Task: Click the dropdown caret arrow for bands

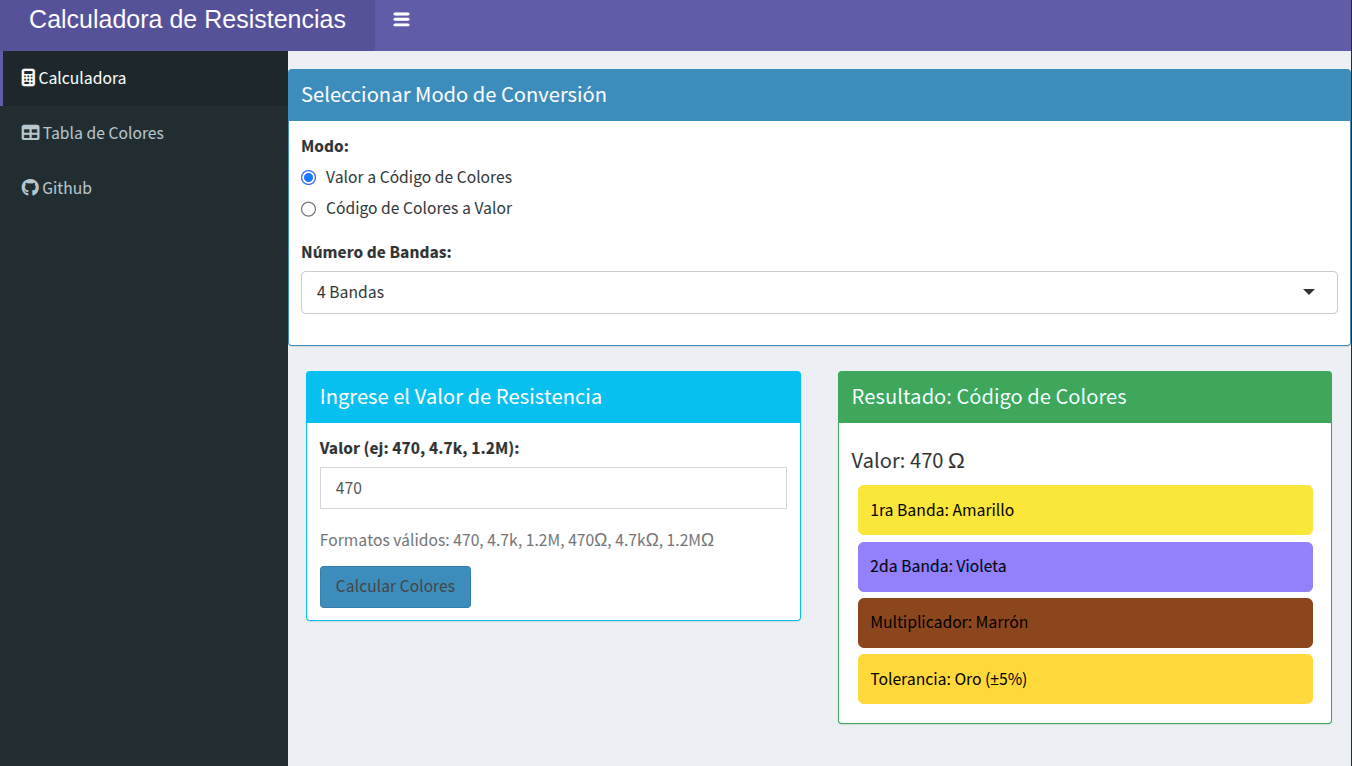Action: [1309, 292]
